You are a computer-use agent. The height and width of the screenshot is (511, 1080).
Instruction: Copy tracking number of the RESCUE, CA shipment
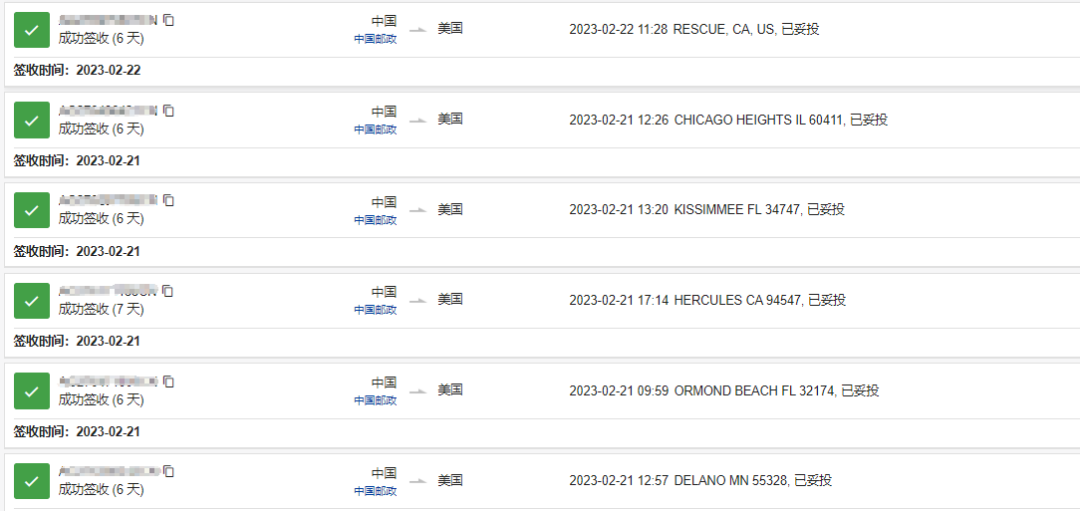169,20
